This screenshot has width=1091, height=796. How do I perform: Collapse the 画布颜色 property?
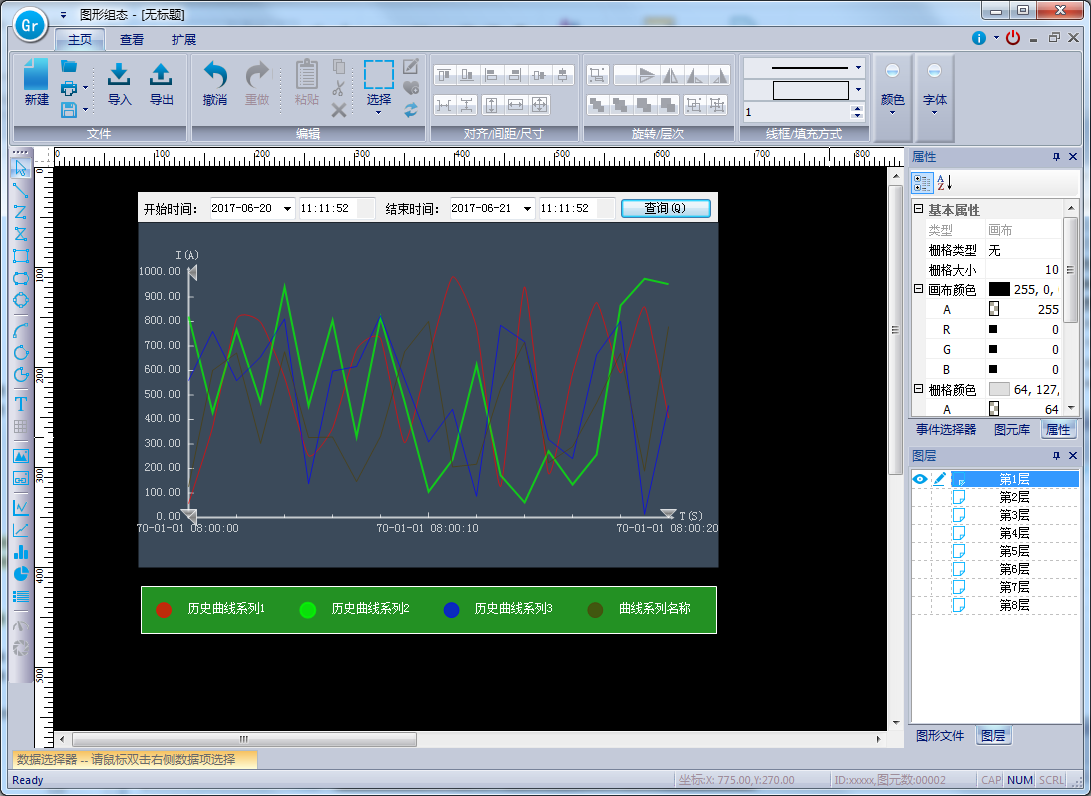(918, 289)
